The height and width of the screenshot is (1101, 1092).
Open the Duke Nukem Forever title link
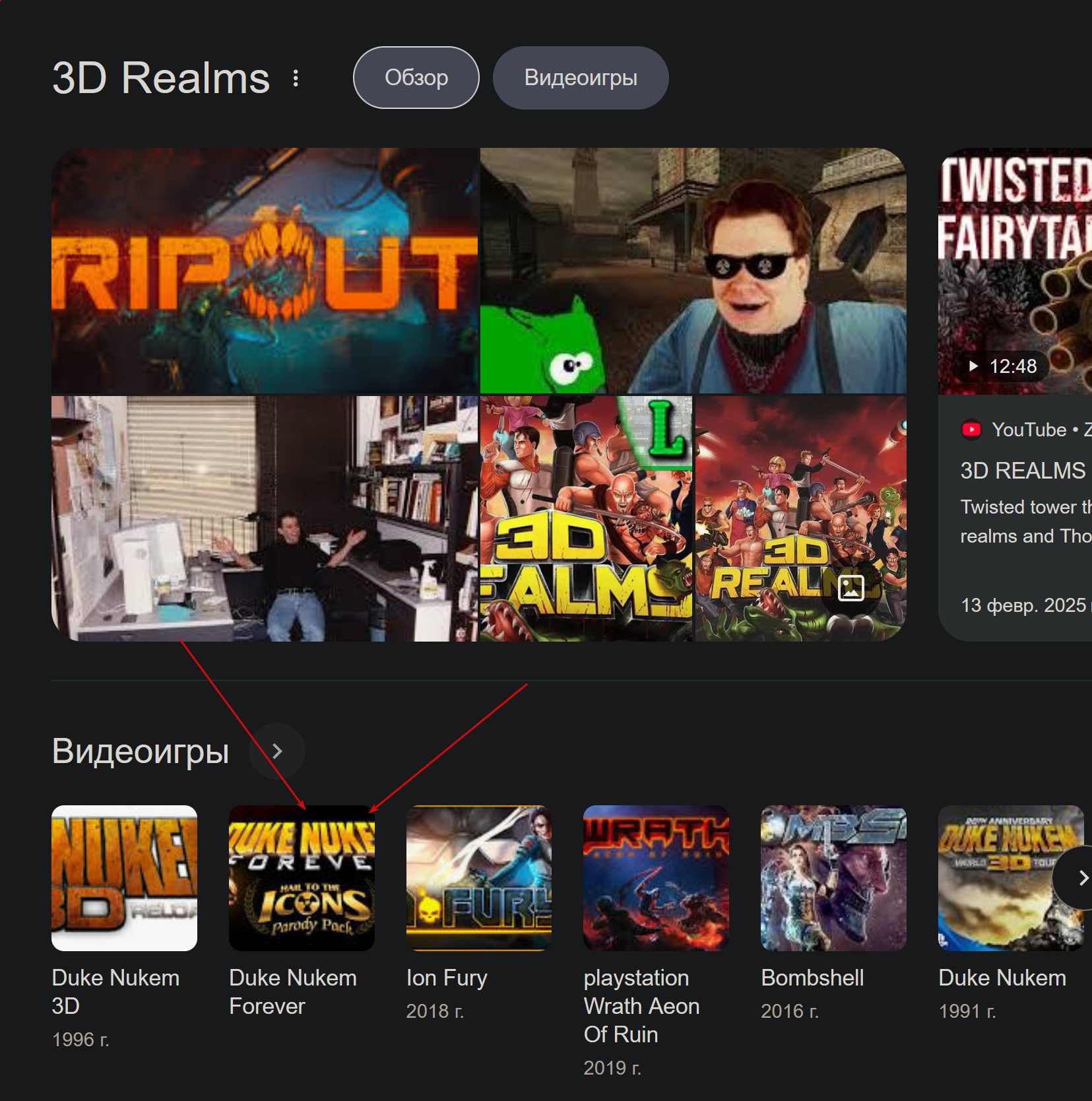coord(293,991)
